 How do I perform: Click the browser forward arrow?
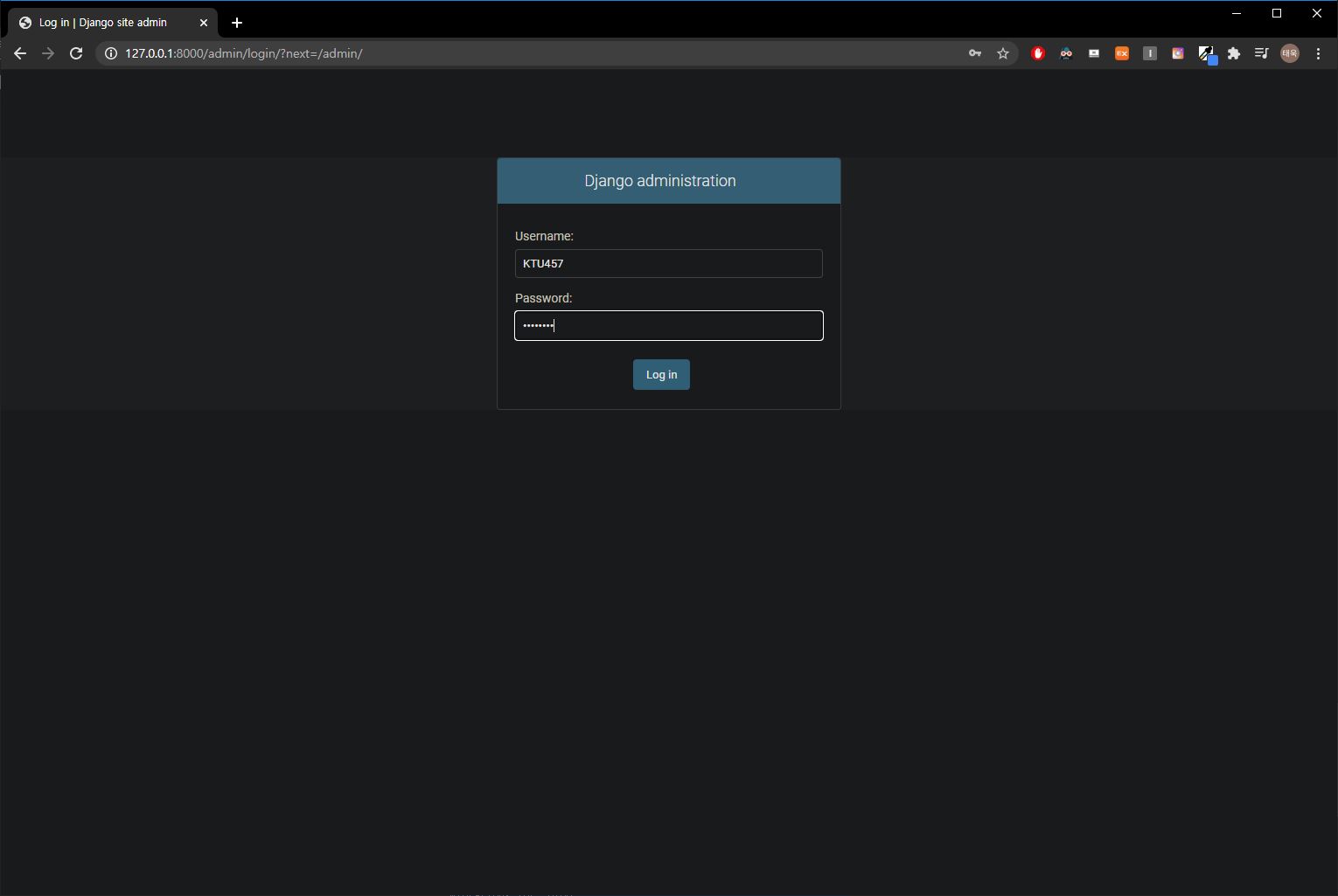pyautogui.click(x=48, y=53)
